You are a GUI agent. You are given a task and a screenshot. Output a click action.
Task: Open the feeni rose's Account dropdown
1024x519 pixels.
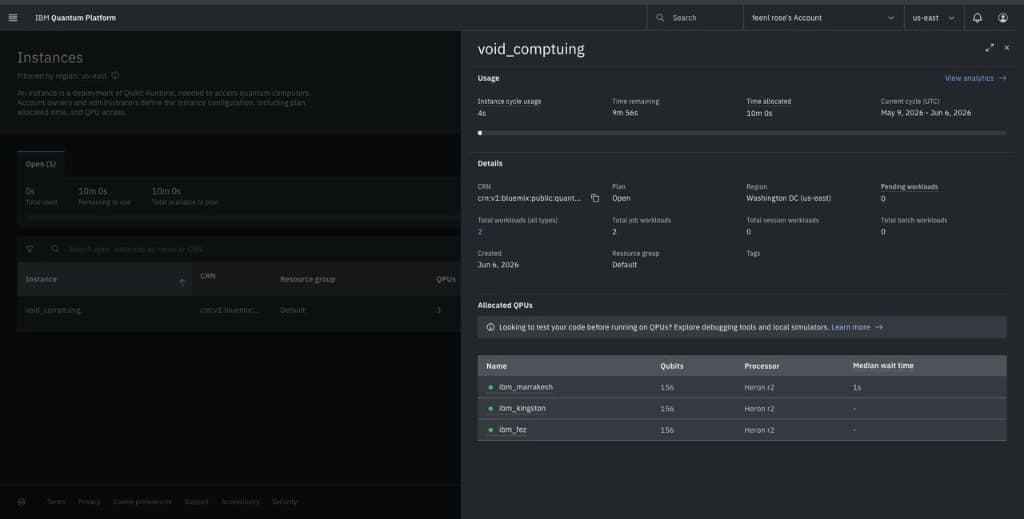click(x=823, y=18)
